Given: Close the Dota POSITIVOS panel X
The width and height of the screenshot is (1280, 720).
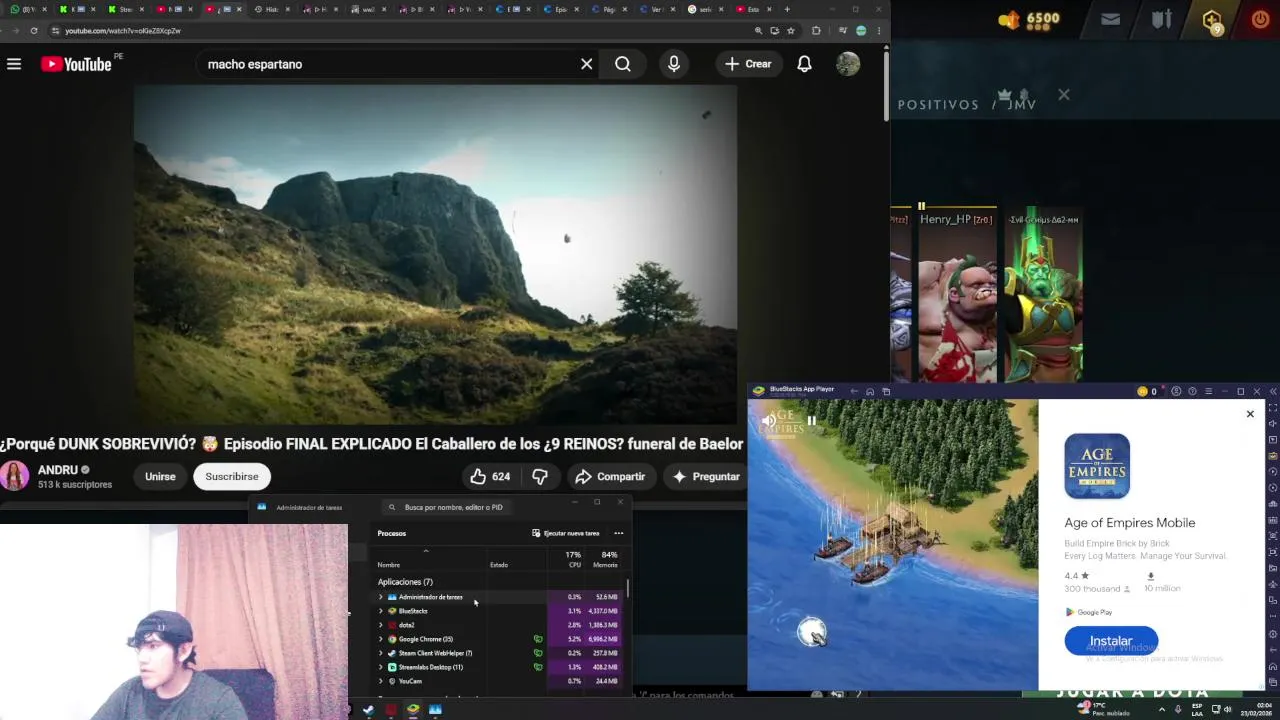Looking at the screenshot, I should (x=1064, y=95).
